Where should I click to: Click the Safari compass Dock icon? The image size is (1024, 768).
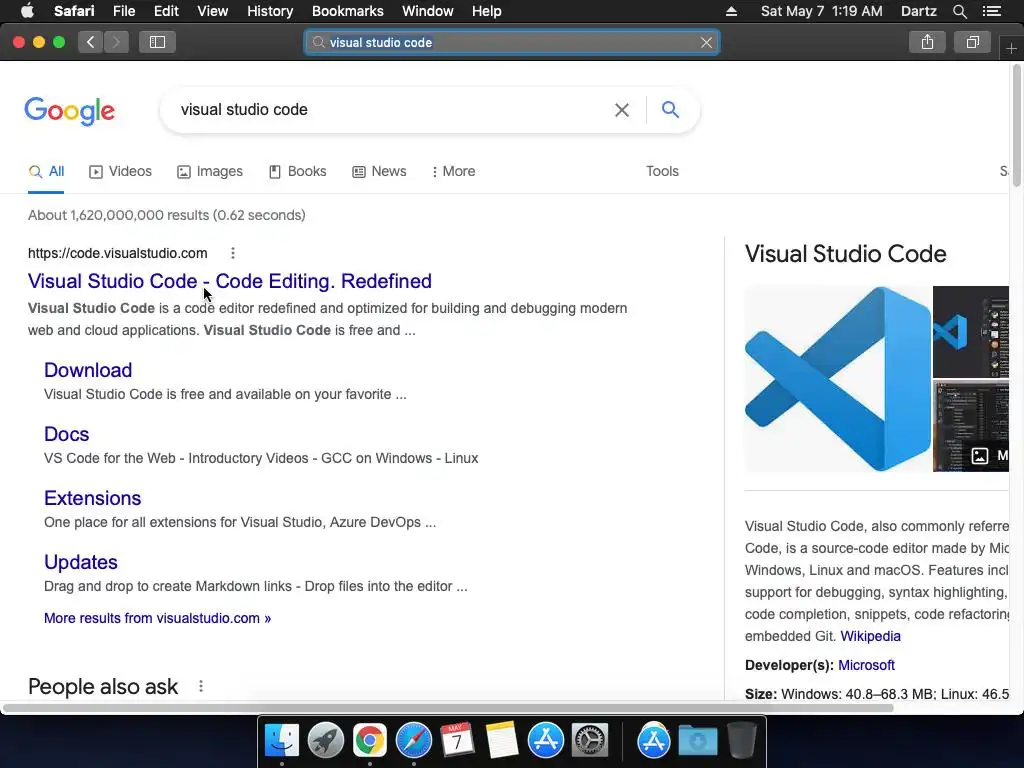pyautogui.click(x=413, y=741)
